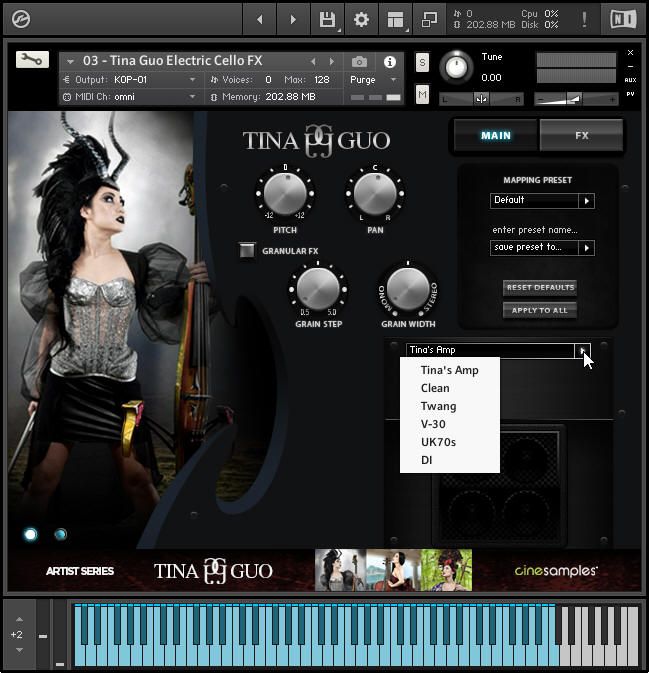Click the header volume slider
Screen dimensions: 649x673
576,100
